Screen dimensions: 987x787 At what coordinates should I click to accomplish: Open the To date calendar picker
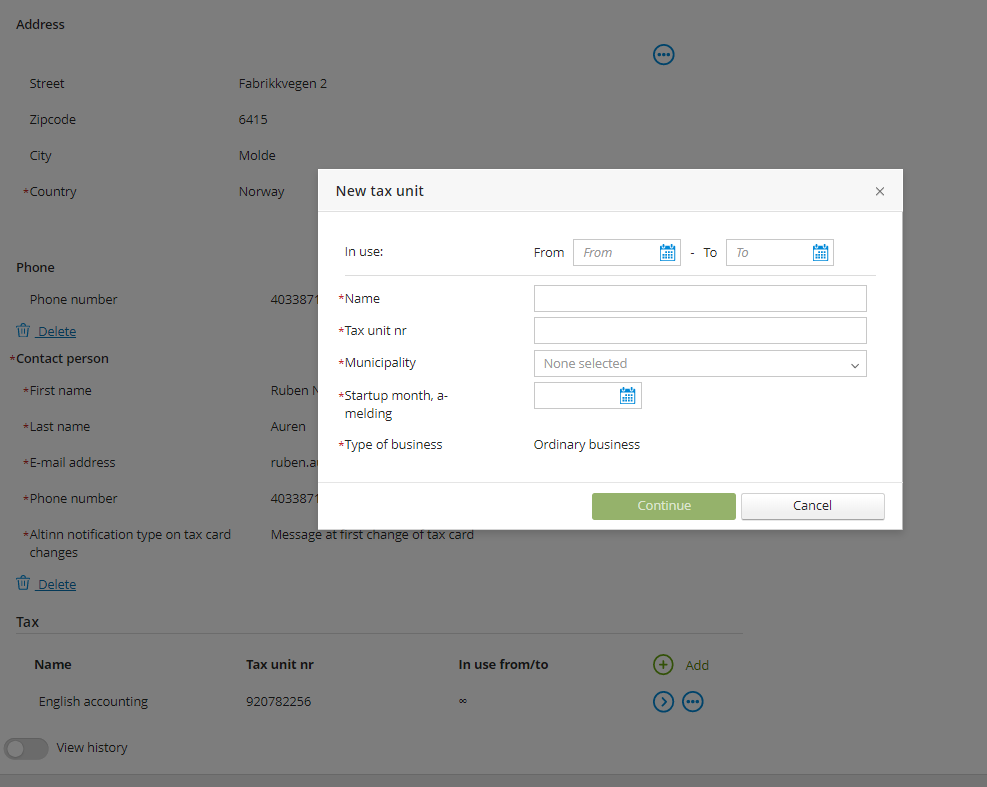click(x=820, y=252)
